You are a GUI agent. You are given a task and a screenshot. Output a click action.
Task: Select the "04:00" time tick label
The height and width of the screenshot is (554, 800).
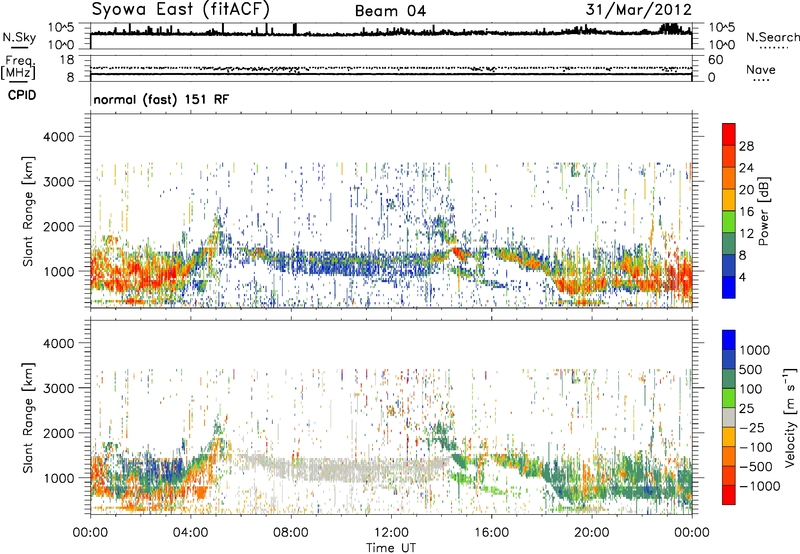pos(190,533)
